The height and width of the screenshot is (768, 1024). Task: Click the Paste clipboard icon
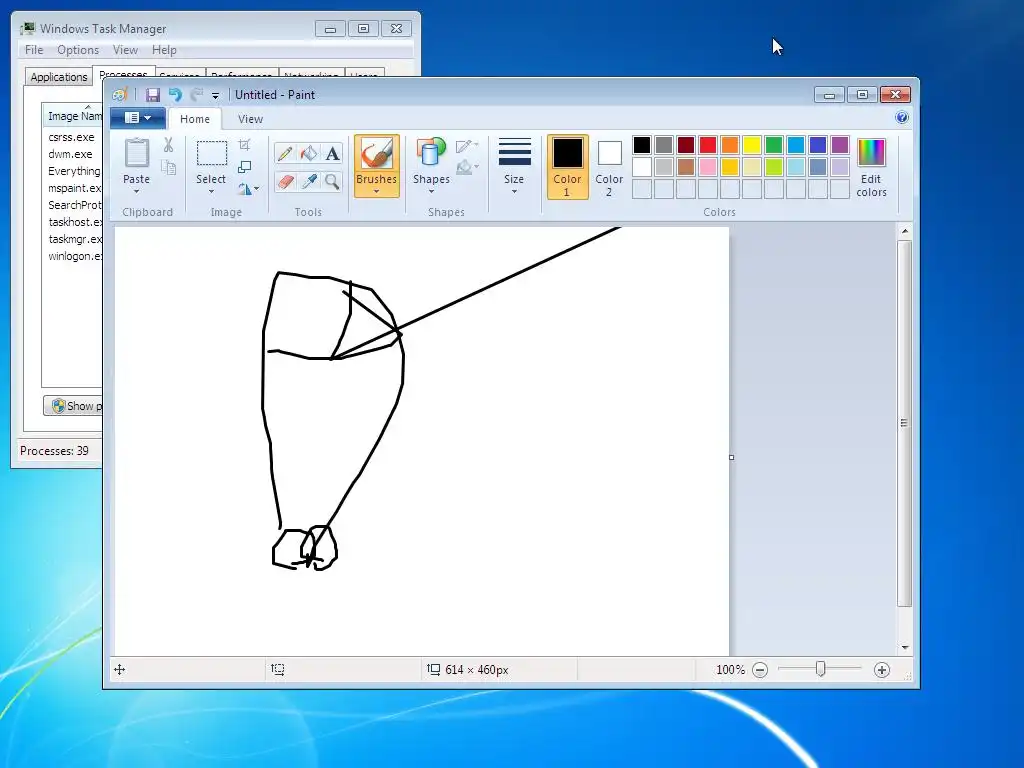[x=136, y=153]
